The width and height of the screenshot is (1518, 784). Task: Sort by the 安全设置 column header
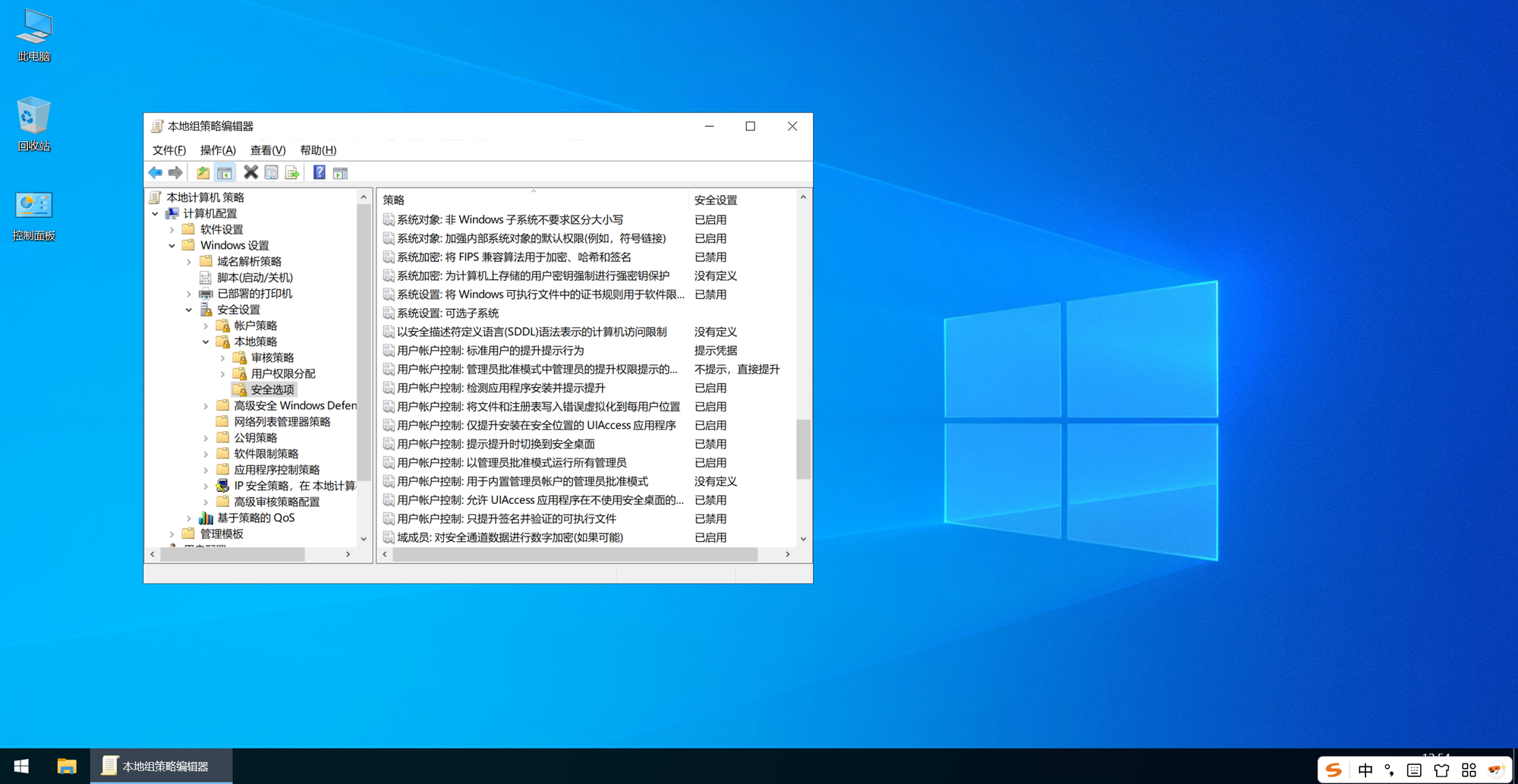715,200
